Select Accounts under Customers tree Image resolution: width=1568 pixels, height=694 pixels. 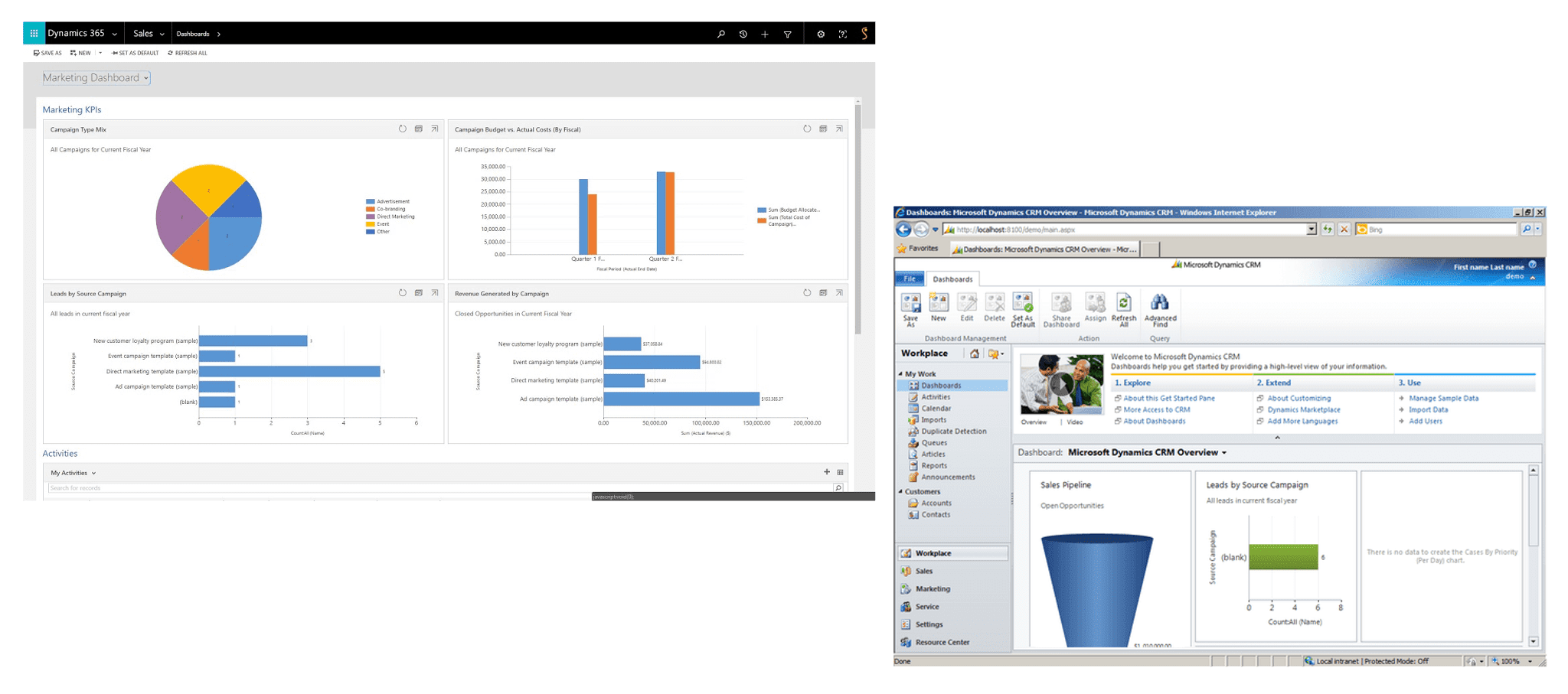coord(936,503)
